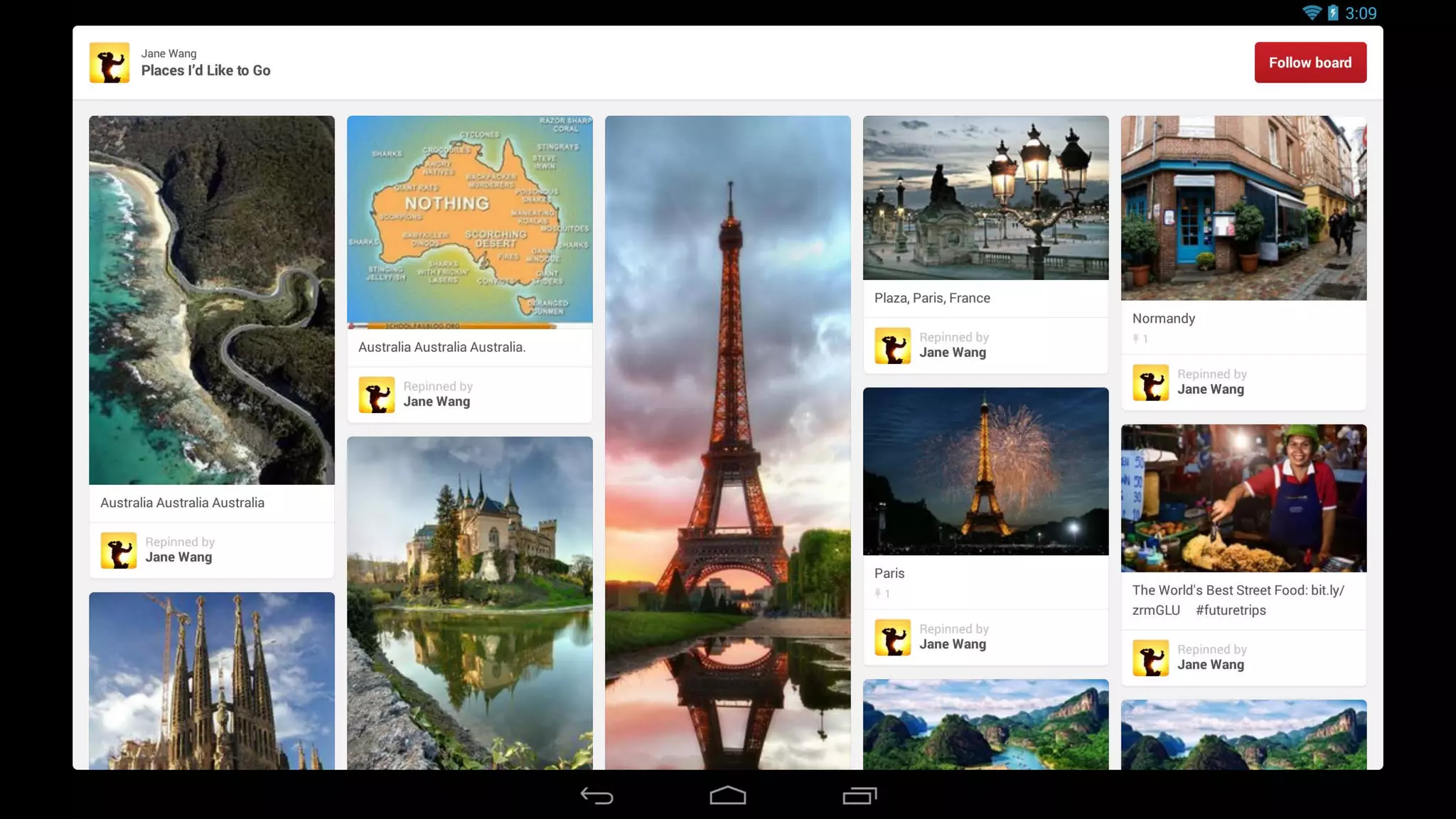Open Jane Wang repinner link under street food
The image size is (1456, 819).
[1210, 665]
